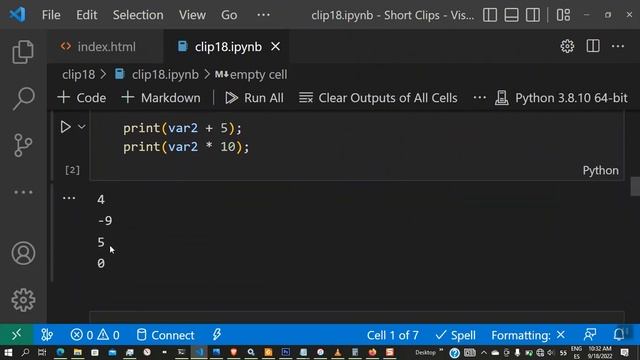640x360 pixels.
Task: Add a new Code cell
Action: point(82,98)
